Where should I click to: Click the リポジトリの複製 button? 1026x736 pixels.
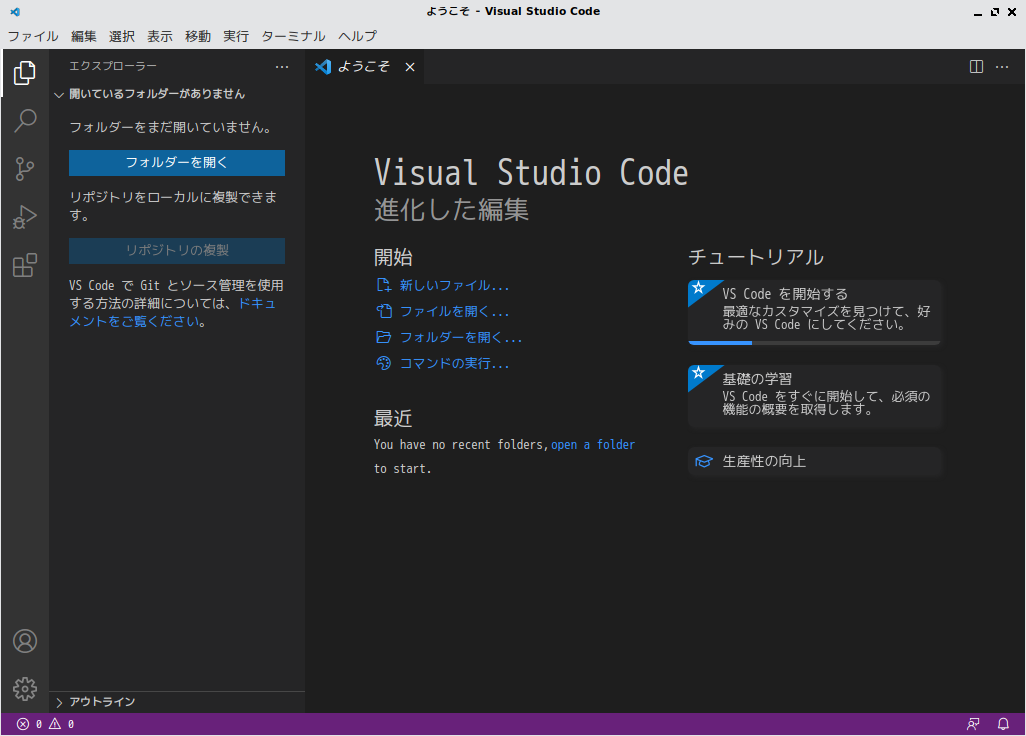(x=177, y=251)
